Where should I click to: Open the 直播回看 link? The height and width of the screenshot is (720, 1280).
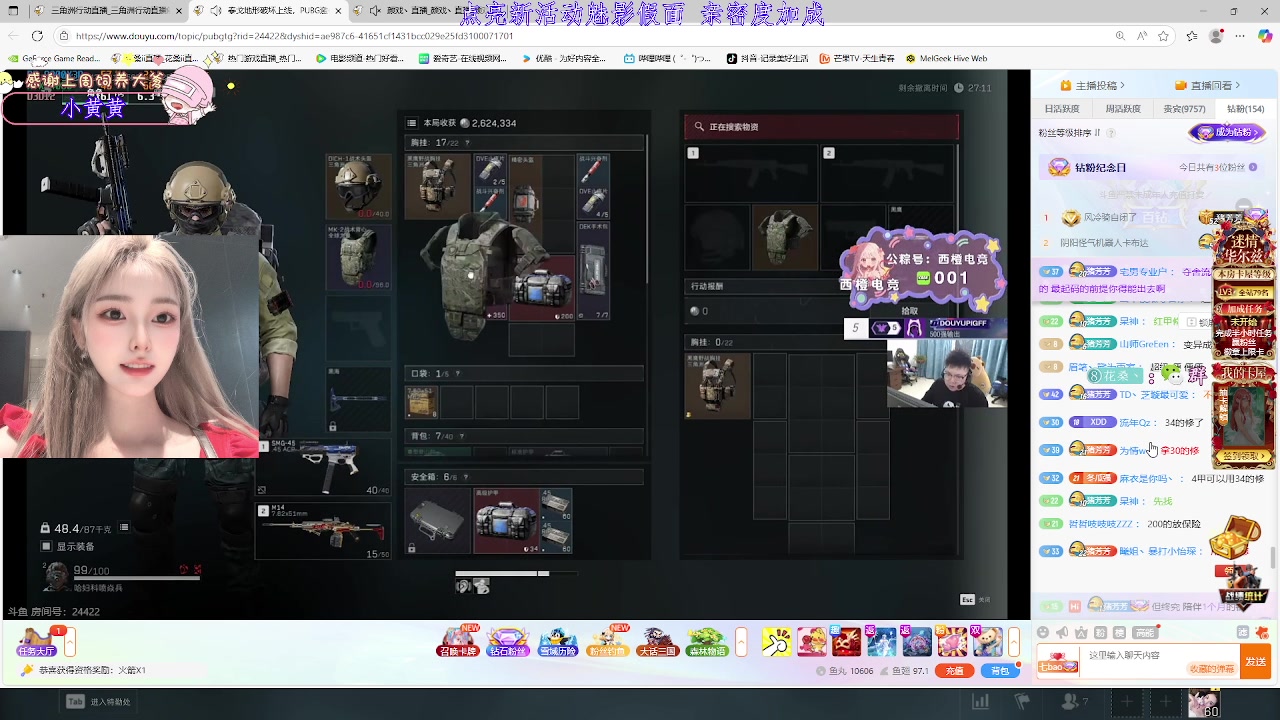(1209, 85)
